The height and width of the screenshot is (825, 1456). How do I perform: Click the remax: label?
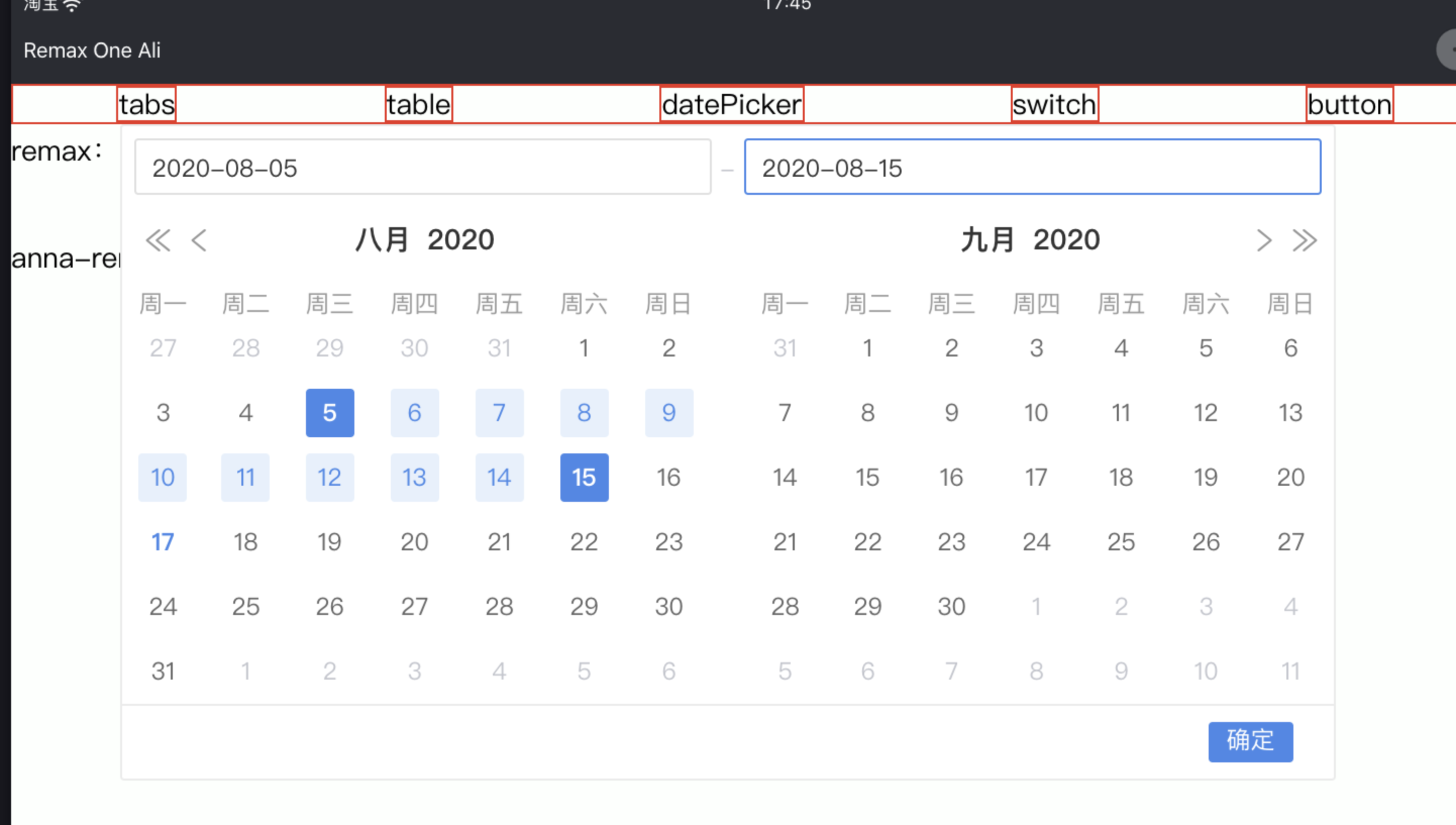tap(57, 151)
